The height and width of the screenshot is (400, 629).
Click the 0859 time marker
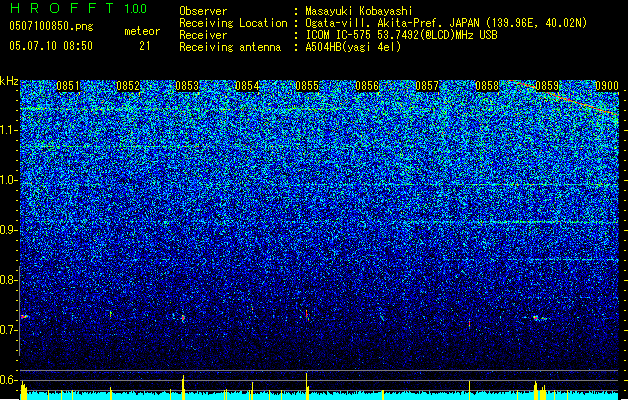[x=547, y=86]
